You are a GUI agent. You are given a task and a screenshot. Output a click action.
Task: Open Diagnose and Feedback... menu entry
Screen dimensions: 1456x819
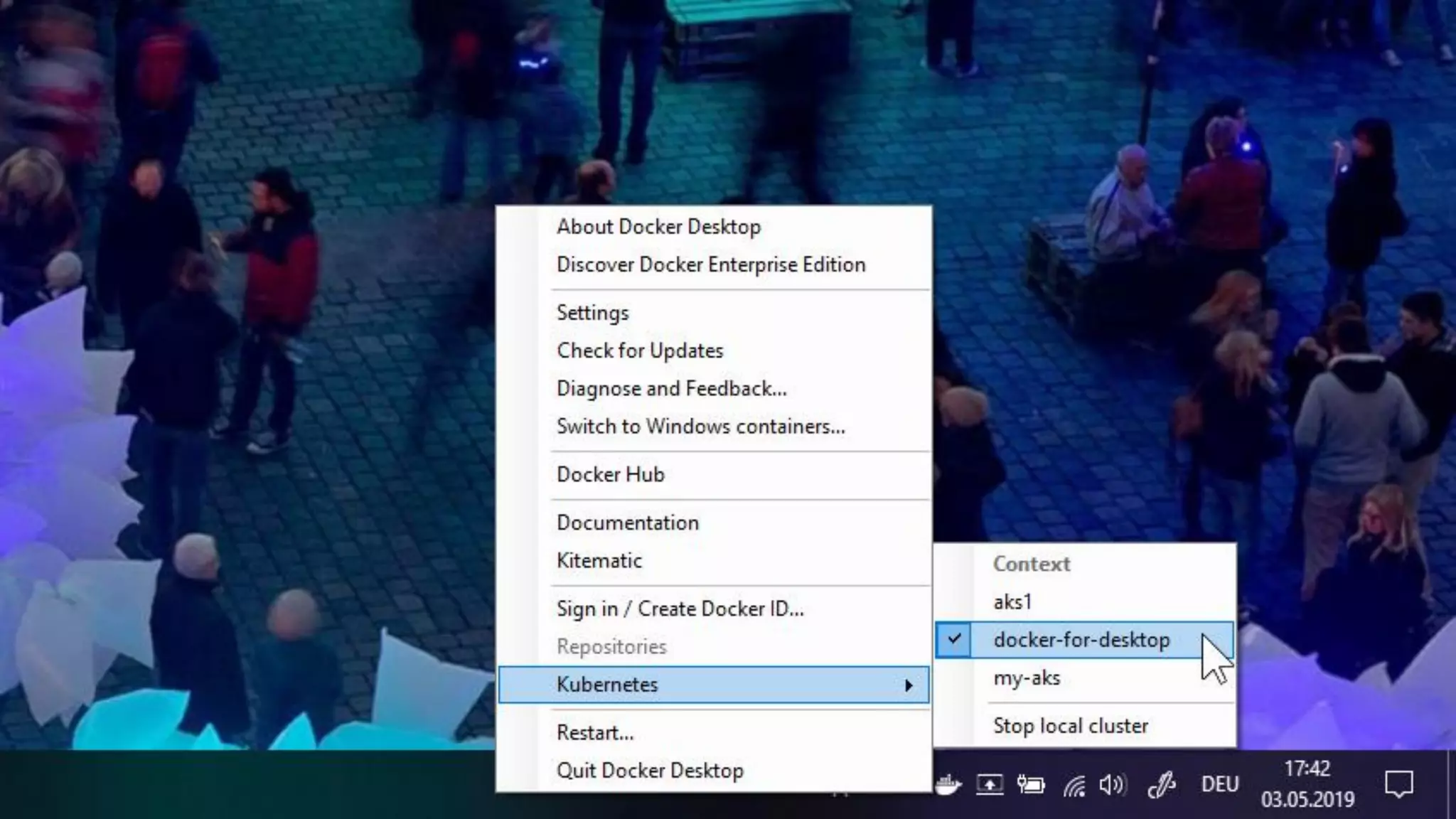pyautogui.click(x=671, y=389)
